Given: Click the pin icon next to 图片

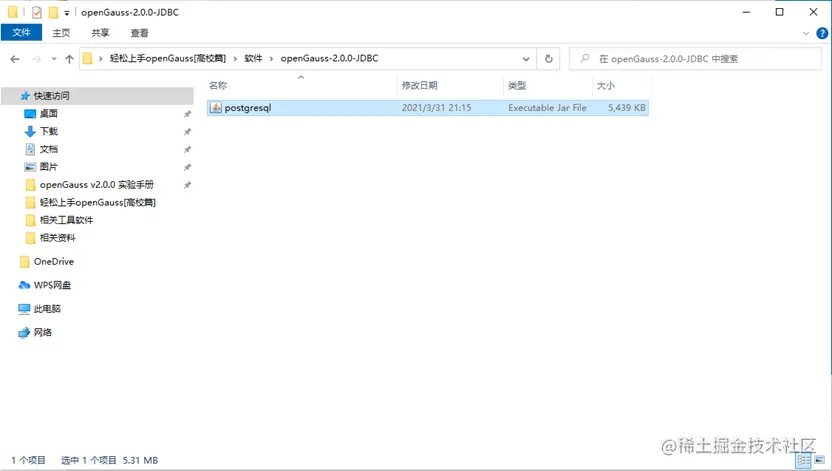Looking at the screenshot, I should 187,167.
